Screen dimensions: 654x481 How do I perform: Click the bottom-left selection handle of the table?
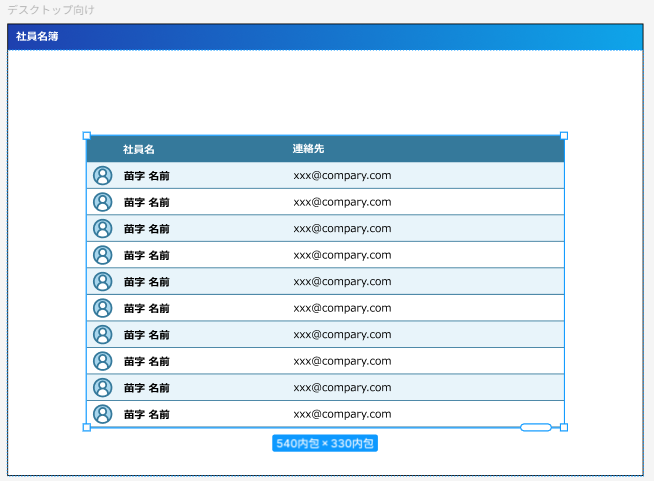click(87, 427)
